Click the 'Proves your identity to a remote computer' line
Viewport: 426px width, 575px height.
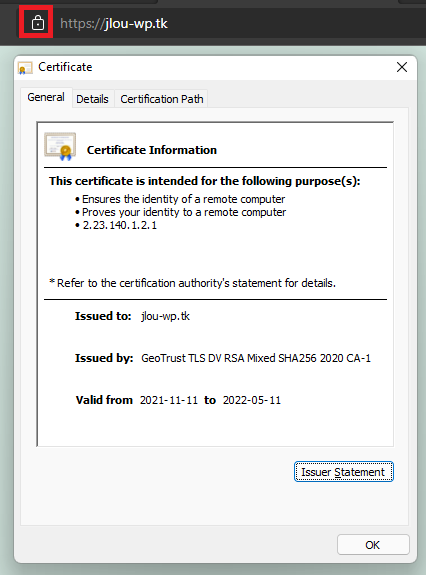[184, 212]
